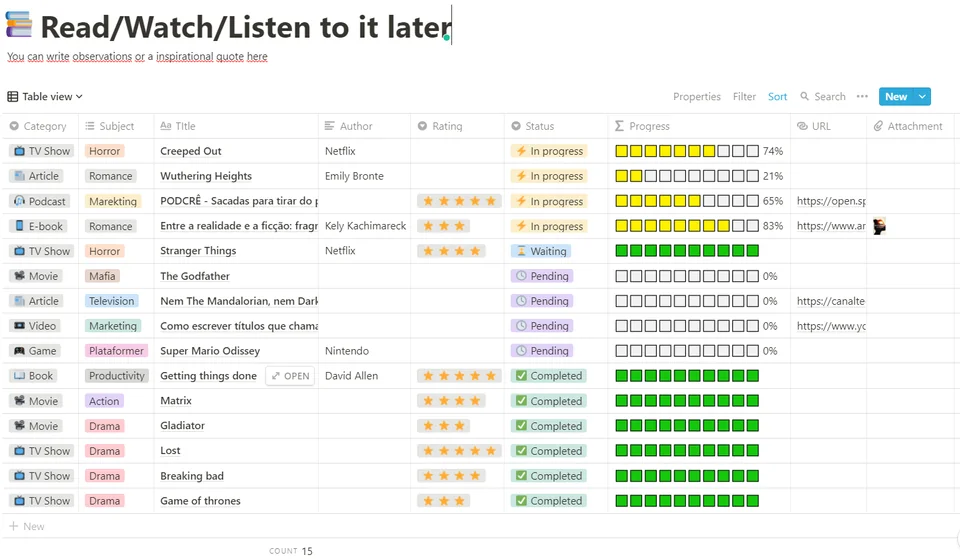Open the Book category tag
Image resolution: width=960 pixels, height=559 pixels.
(x=33, y=376)
